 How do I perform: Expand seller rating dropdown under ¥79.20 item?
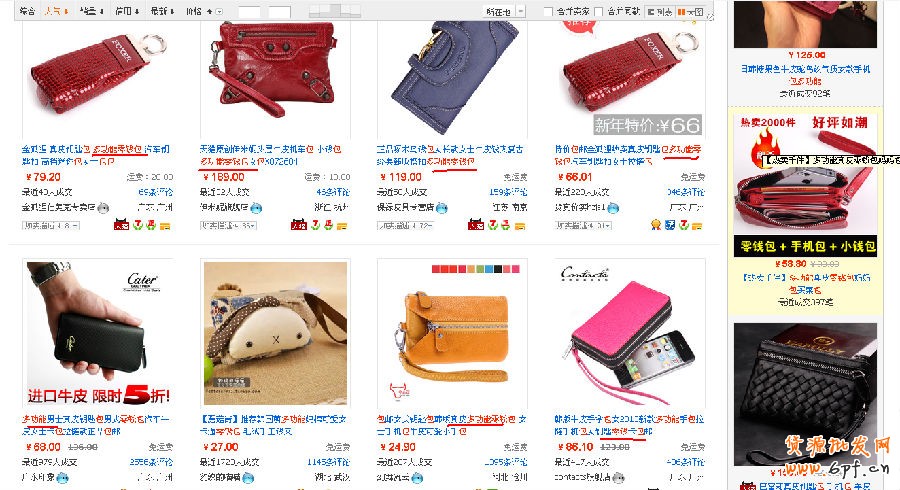pos(51,225)
